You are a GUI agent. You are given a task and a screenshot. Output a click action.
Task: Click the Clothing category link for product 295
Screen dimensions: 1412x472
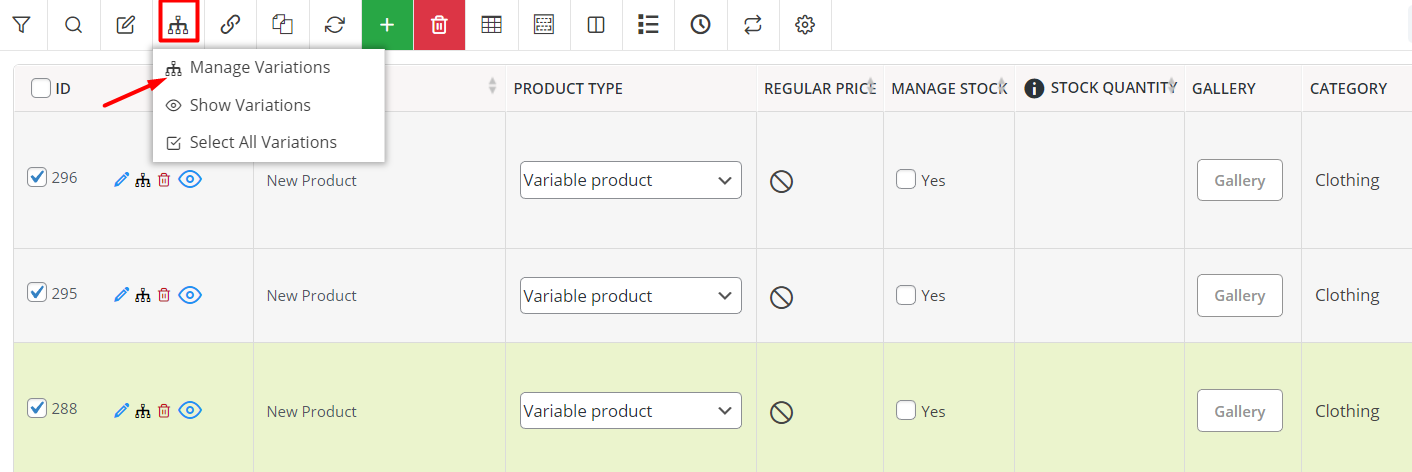click(1346, 295)
